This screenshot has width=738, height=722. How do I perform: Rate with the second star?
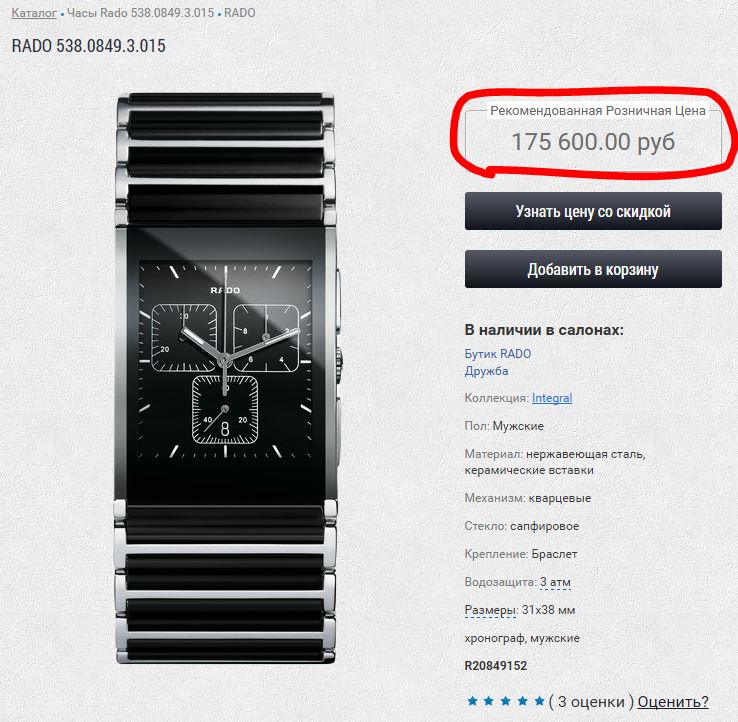coord(489,701)
